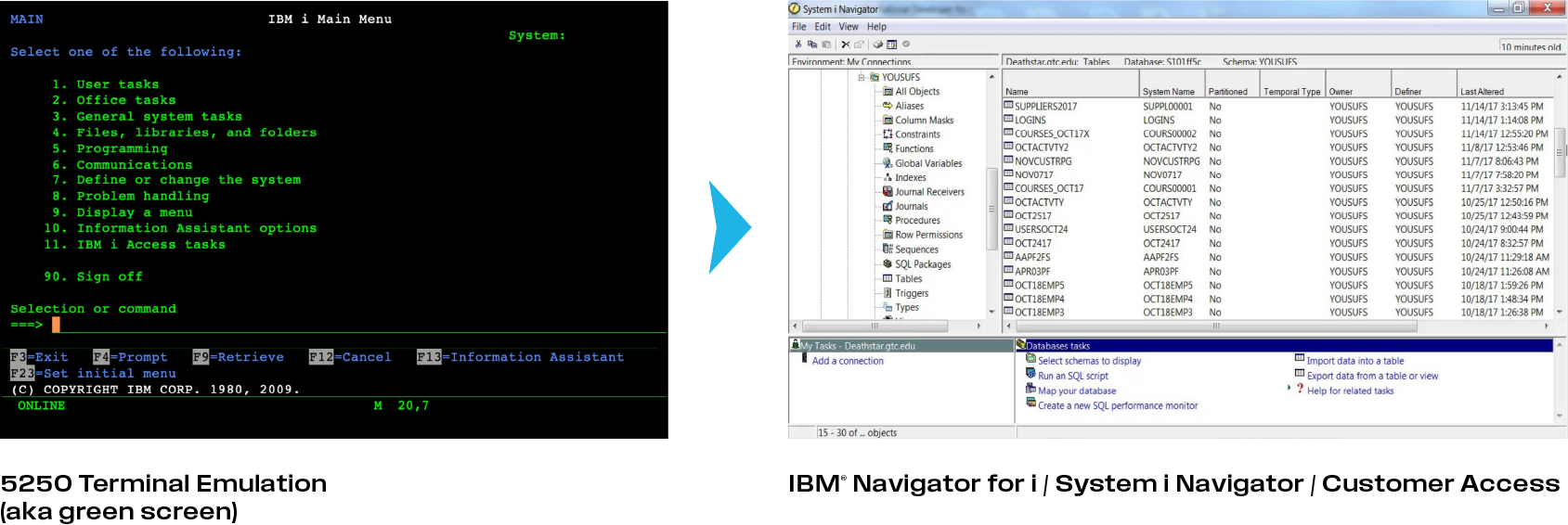Screen dimensions: 1568x525
Task: Expand the Help for related tasks arrow
Action: point(1289,389)
